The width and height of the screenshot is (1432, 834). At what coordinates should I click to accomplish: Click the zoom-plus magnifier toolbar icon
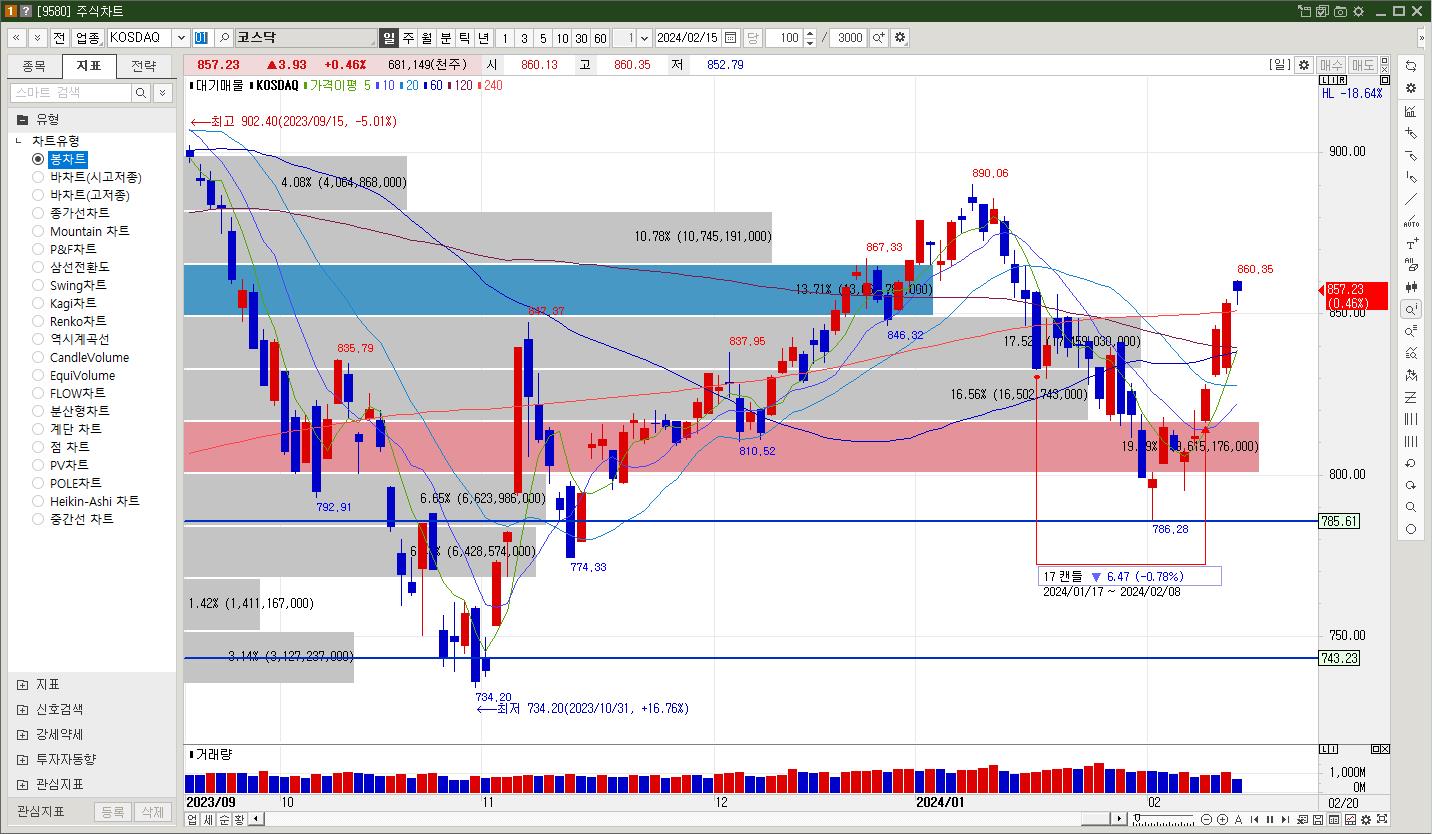(879, 38)
